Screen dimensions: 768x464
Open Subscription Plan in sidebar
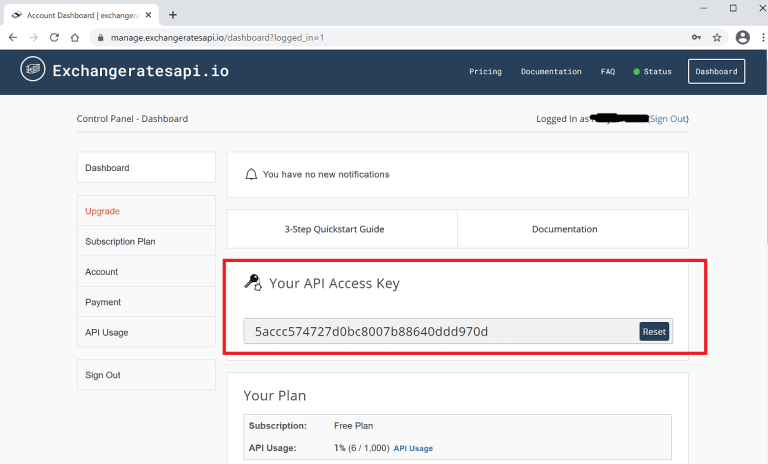click(146, 241)
